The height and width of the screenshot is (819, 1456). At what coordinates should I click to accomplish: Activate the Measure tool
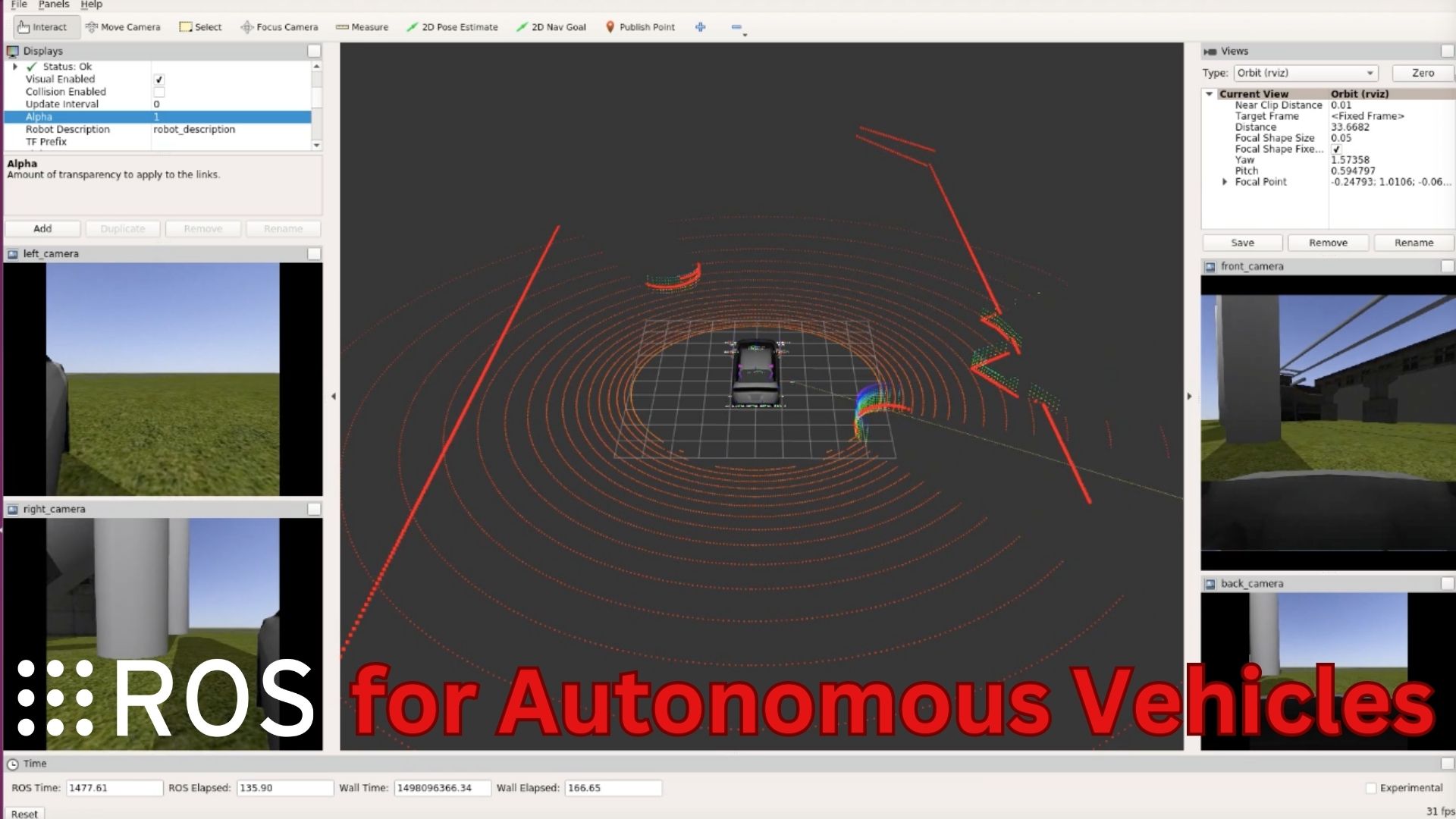pos(362,27)
